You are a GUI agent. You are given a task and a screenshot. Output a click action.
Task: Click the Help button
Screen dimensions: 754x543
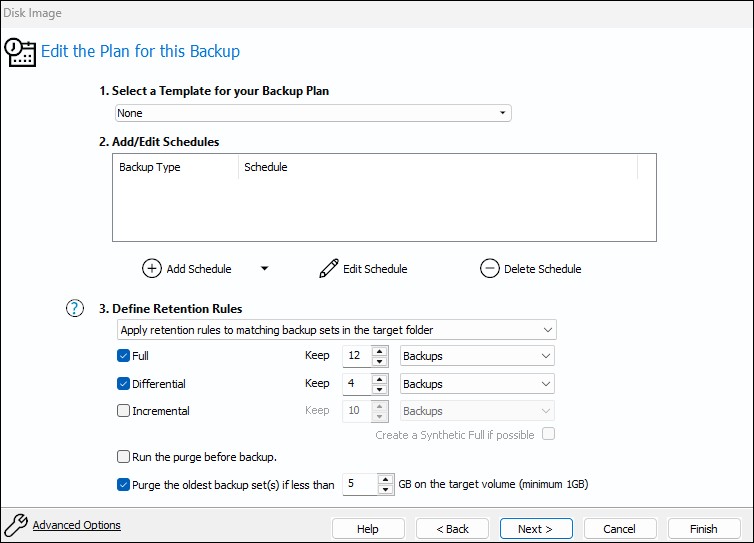tap(368, 529)
